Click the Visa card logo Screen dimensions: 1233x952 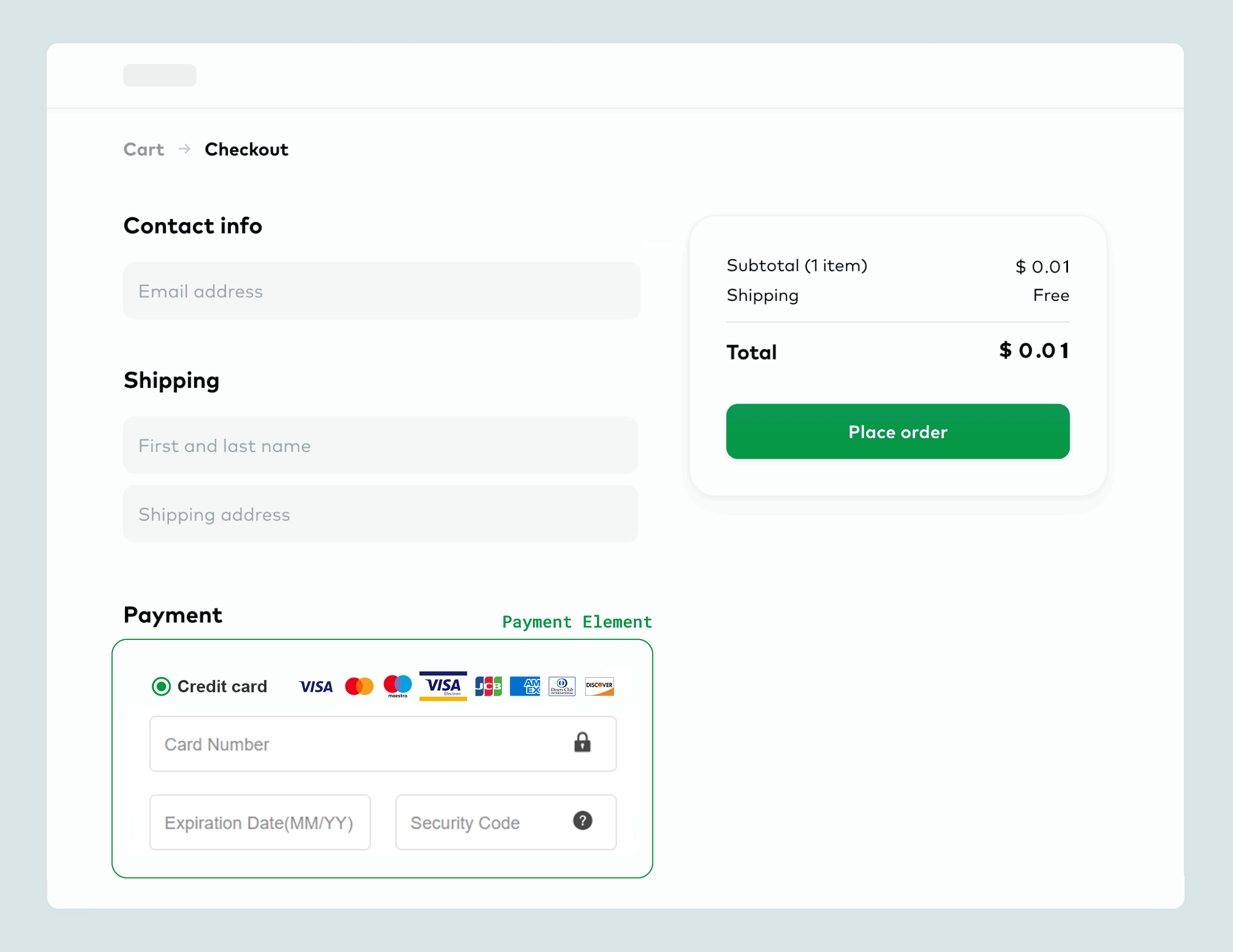315,687
